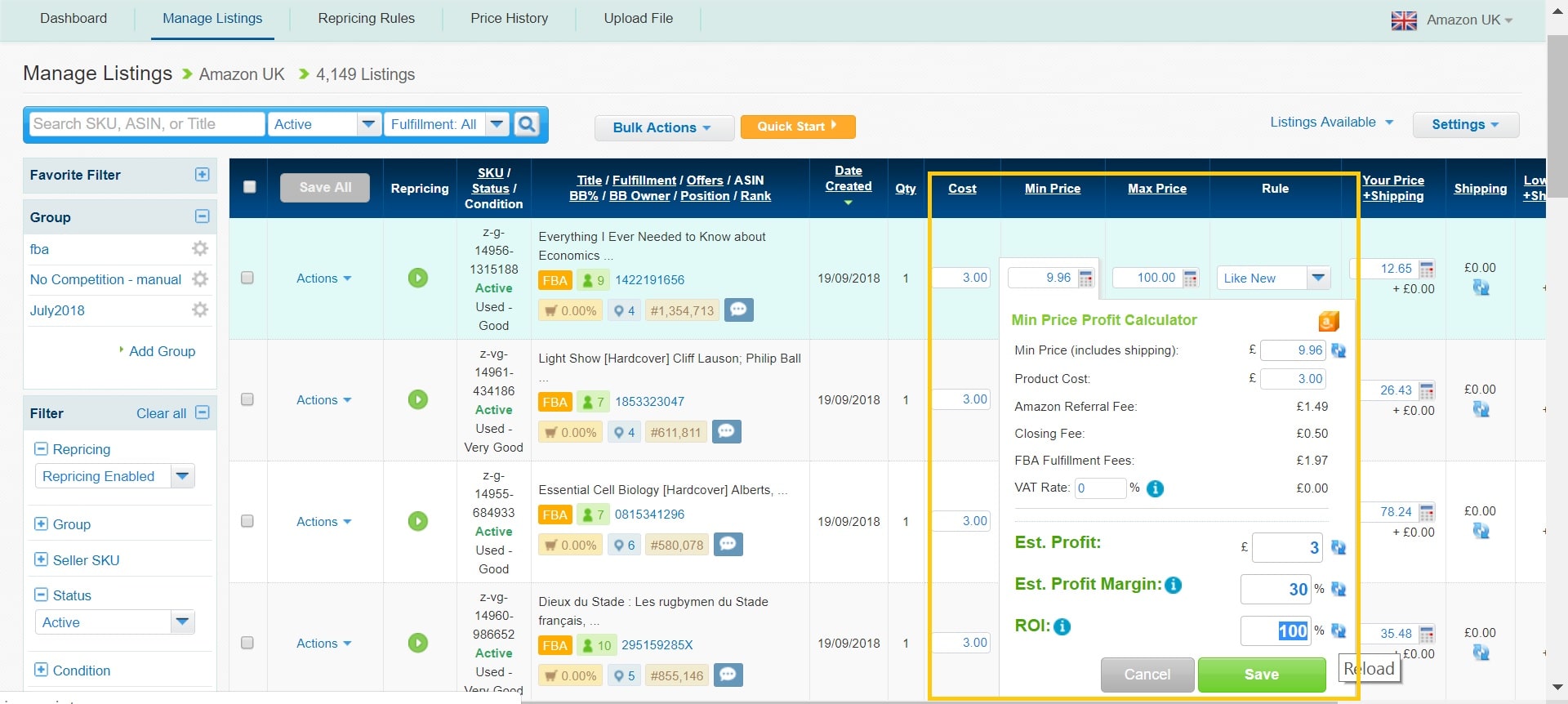1568x704 pixels.
Task: Open Repricing Rules tab
Action: pos(366,19)
